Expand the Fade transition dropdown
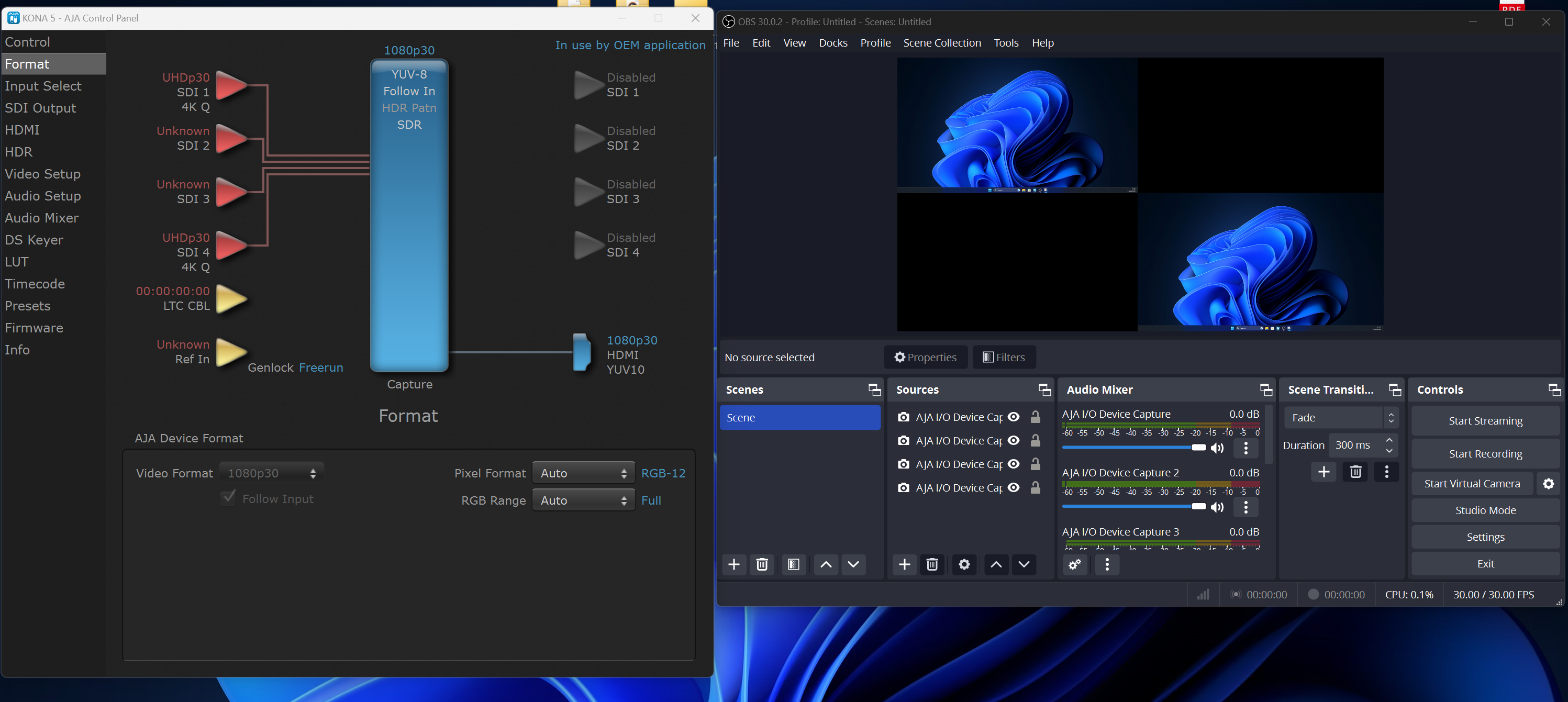 (1340, 418)
